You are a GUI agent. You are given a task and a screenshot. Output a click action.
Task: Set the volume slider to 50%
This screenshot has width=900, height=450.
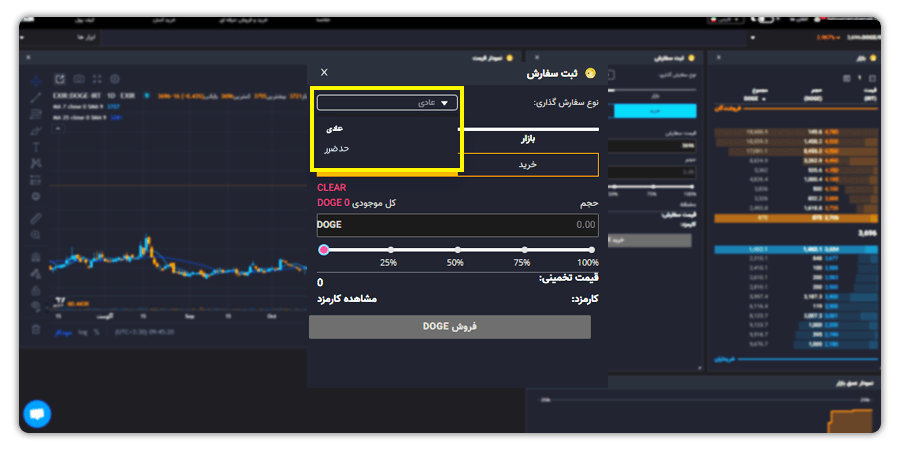457,250
